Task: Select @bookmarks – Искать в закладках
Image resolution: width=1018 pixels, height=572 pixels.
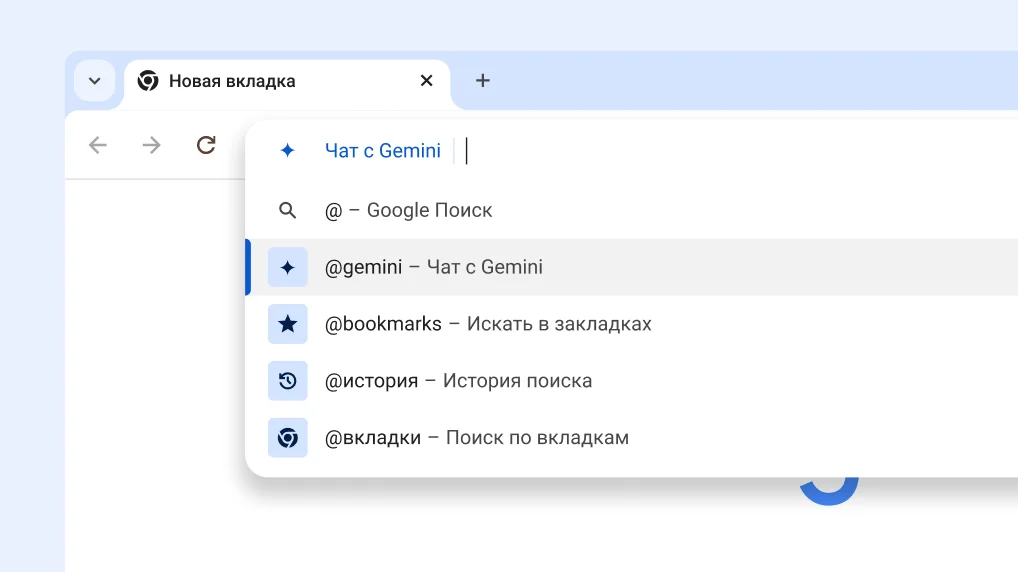Action: point(632,324)
